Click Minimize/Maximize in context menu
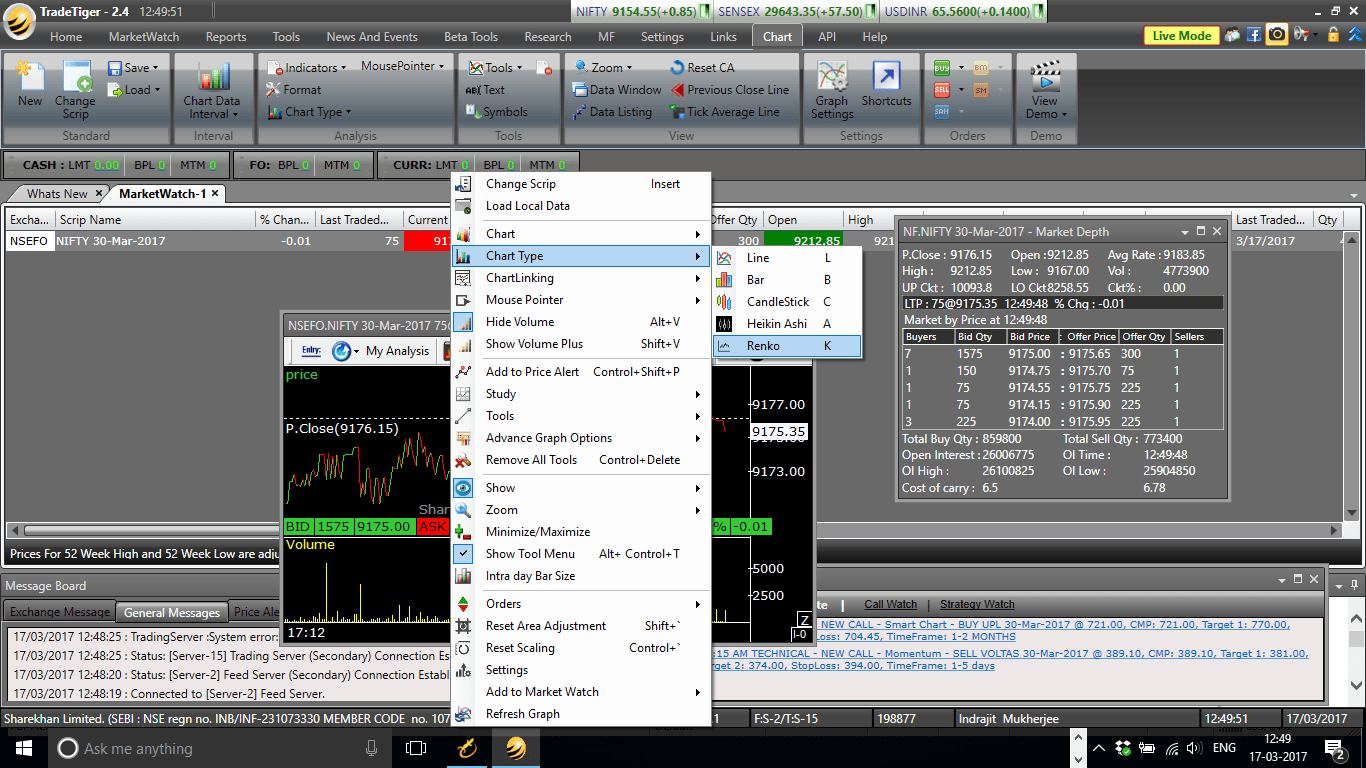The image size is (1366, 768). [581, 532]
